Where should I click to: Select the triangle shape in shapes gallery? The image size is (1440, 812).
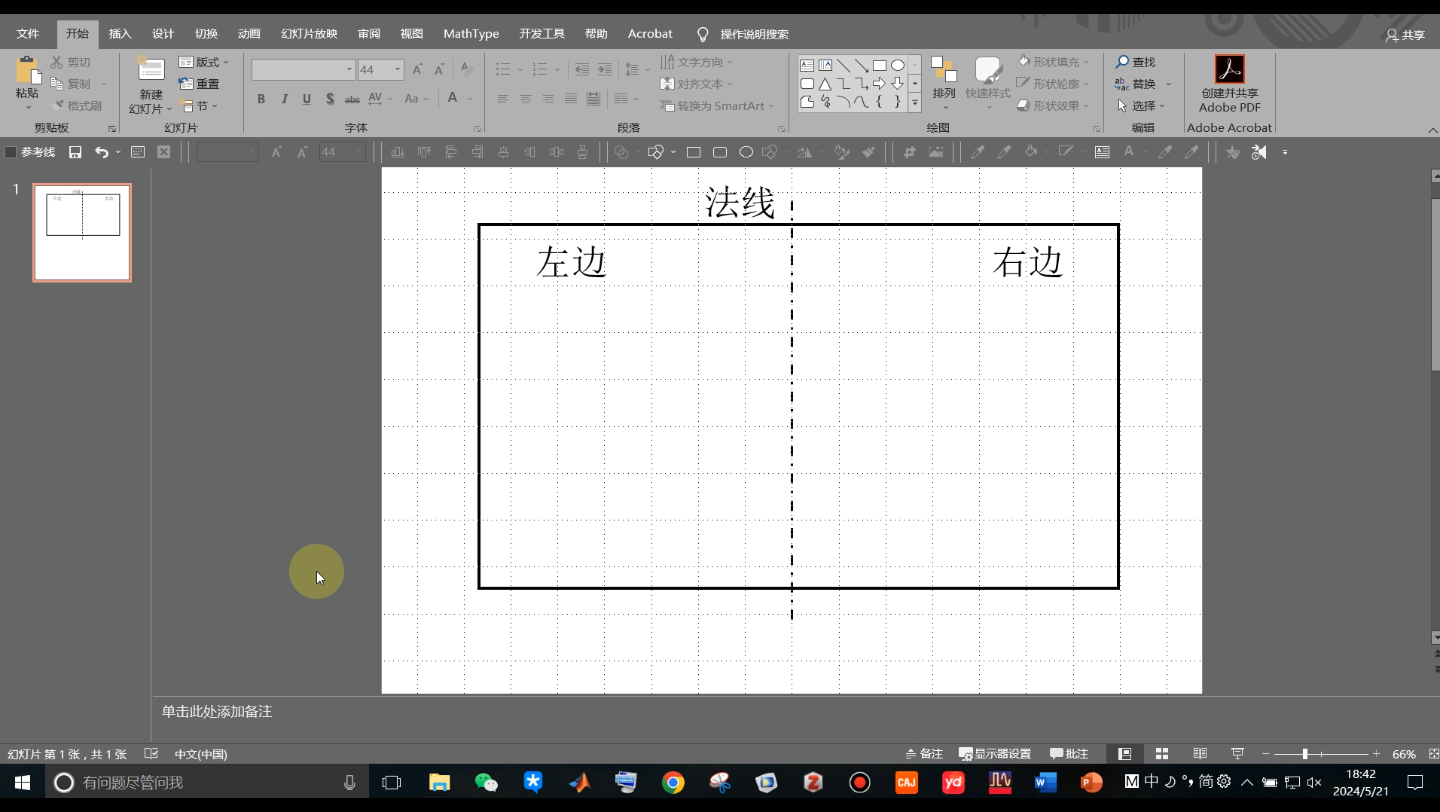pyautogui.click(x=825, y=84)
